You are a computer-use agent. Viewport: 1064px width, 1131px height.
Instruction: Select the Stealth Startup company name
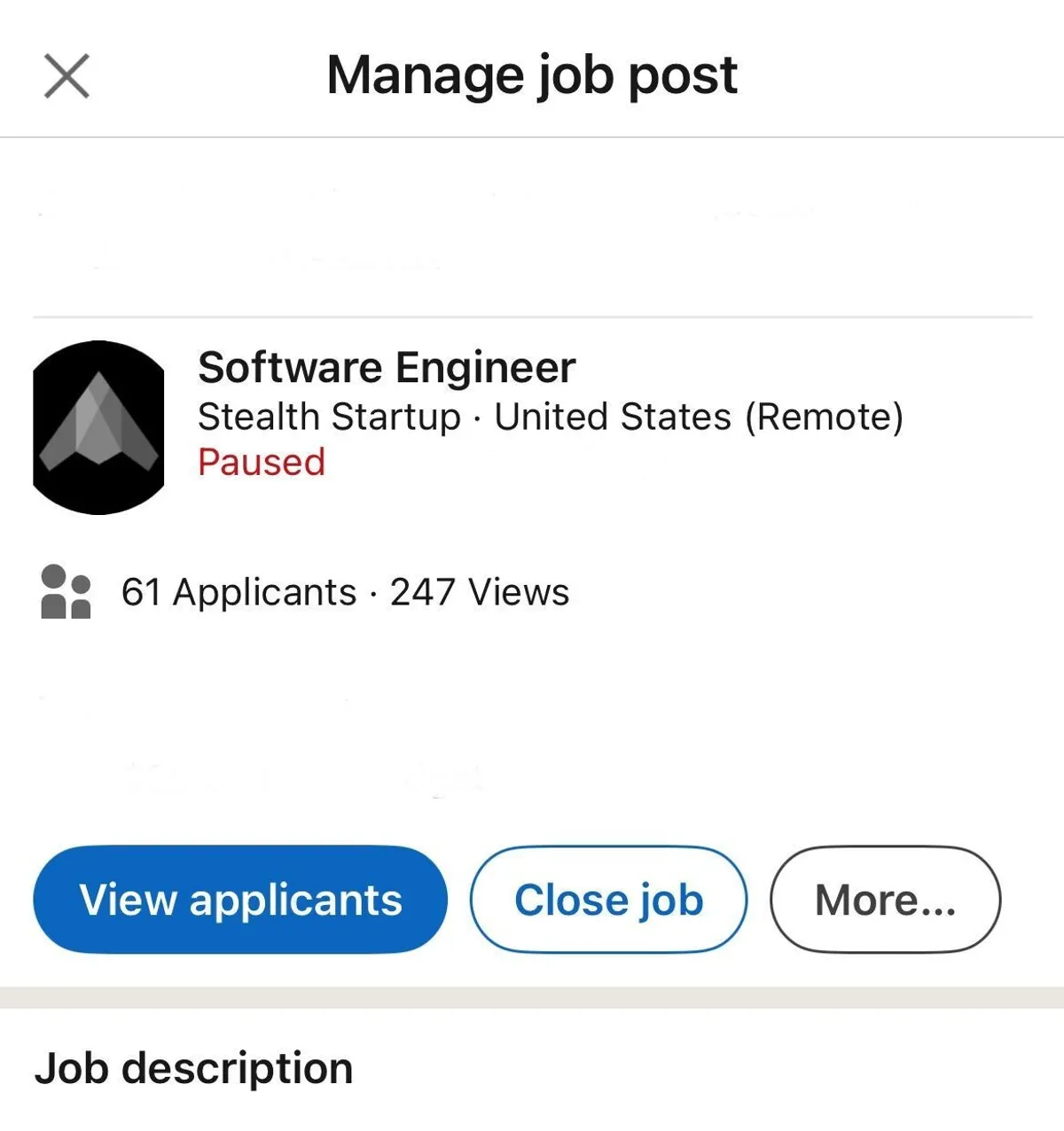(x=329, y=417)
